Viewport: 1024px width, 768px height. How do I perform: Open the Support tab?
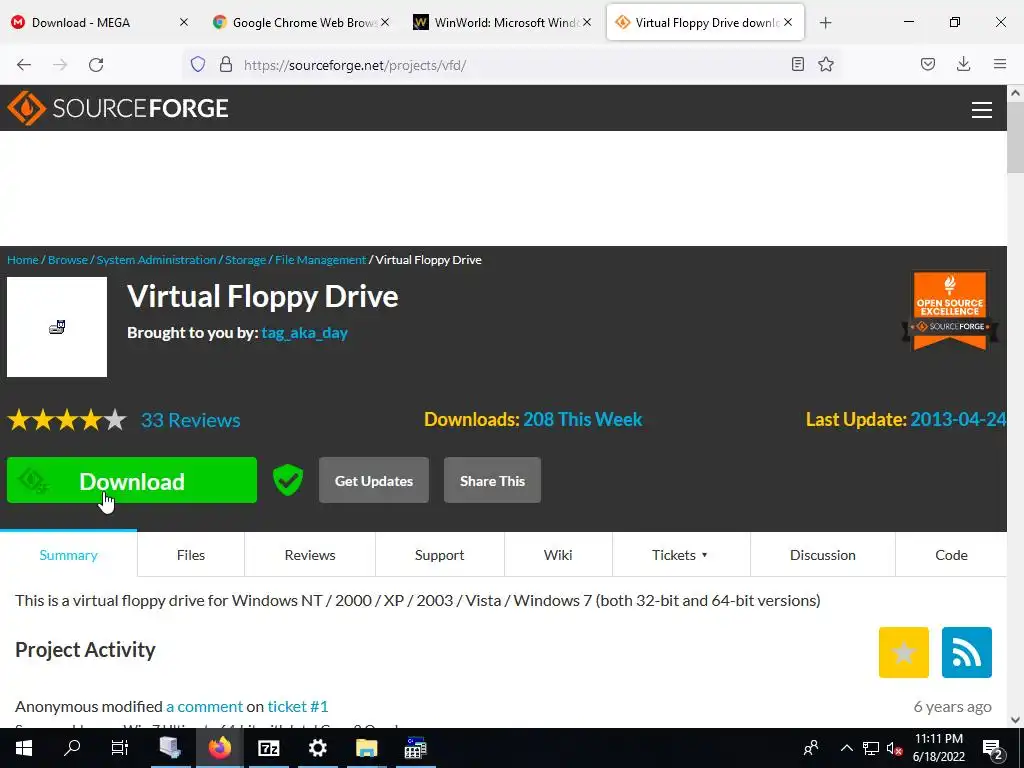(x=440, y=554)
